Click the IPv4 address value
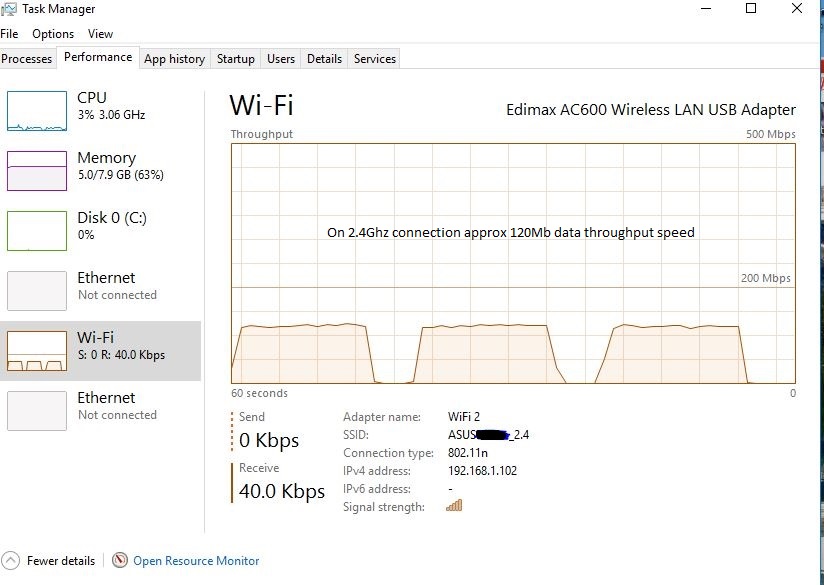This screenshot has width=824, height=585. [x=483, y=470]
